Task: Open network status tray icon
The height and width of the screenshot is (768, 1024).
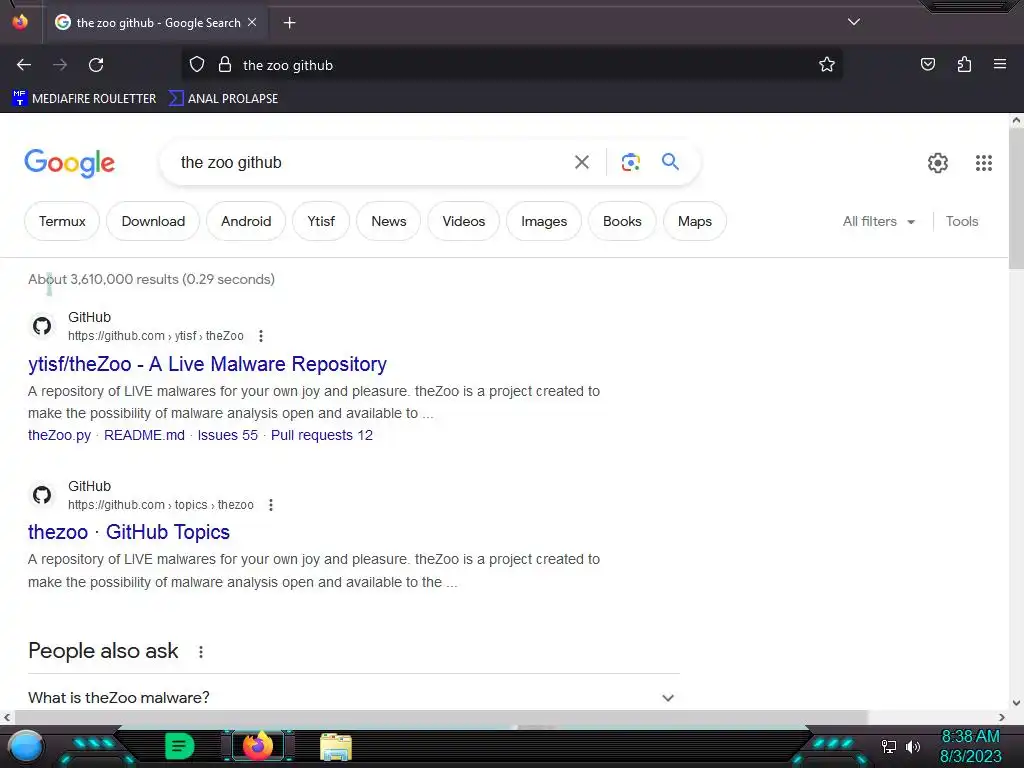Action: (889, 746)
